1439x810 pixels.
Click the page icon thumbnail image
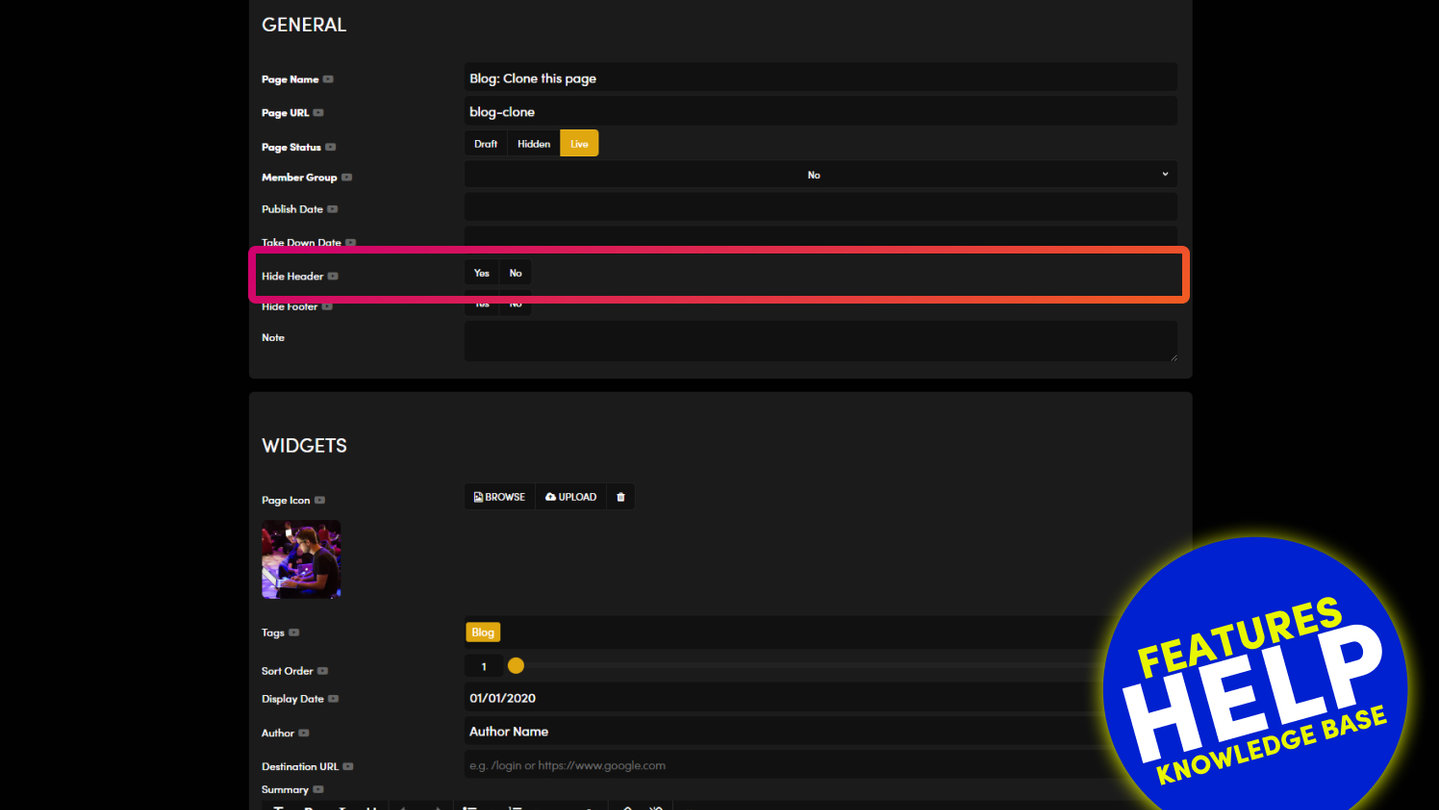(x=301, y=559)
